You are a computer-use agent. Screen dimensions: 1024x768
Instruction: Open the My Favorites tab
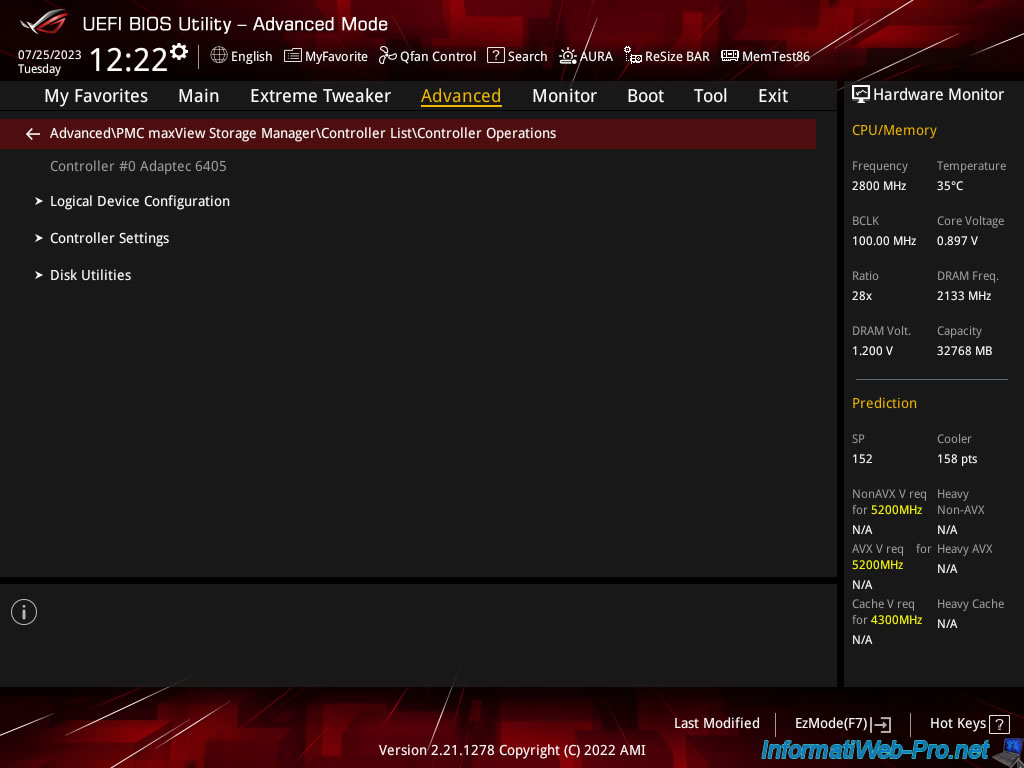[x=96, y=96]
